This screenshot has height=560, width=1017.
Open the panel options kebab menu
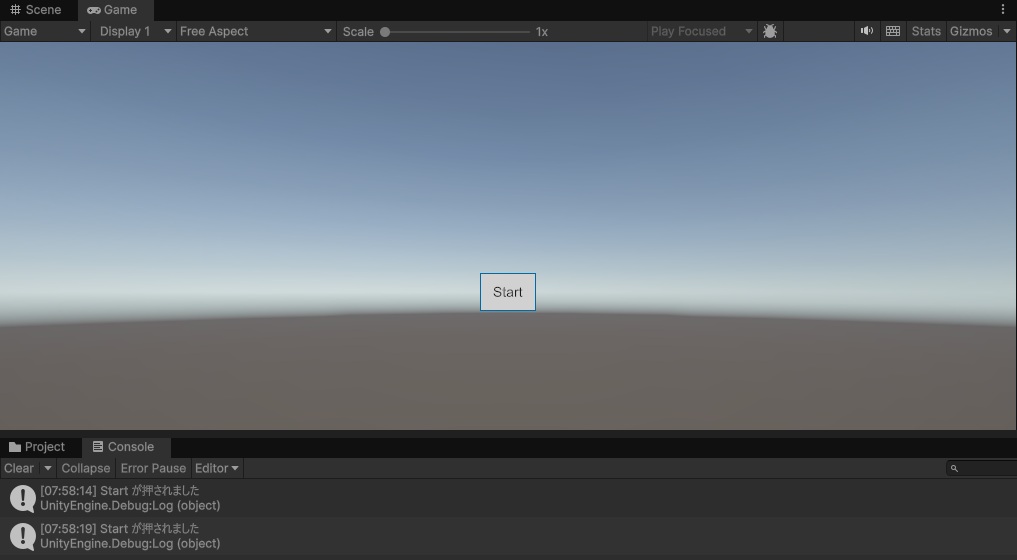1003,9
